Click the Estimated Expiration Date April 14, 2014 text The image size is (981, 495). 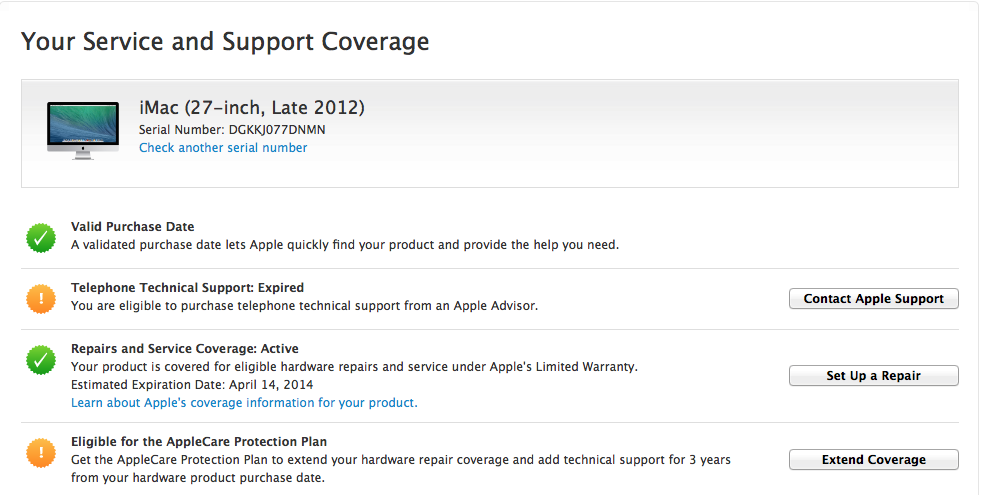[192, 385]
